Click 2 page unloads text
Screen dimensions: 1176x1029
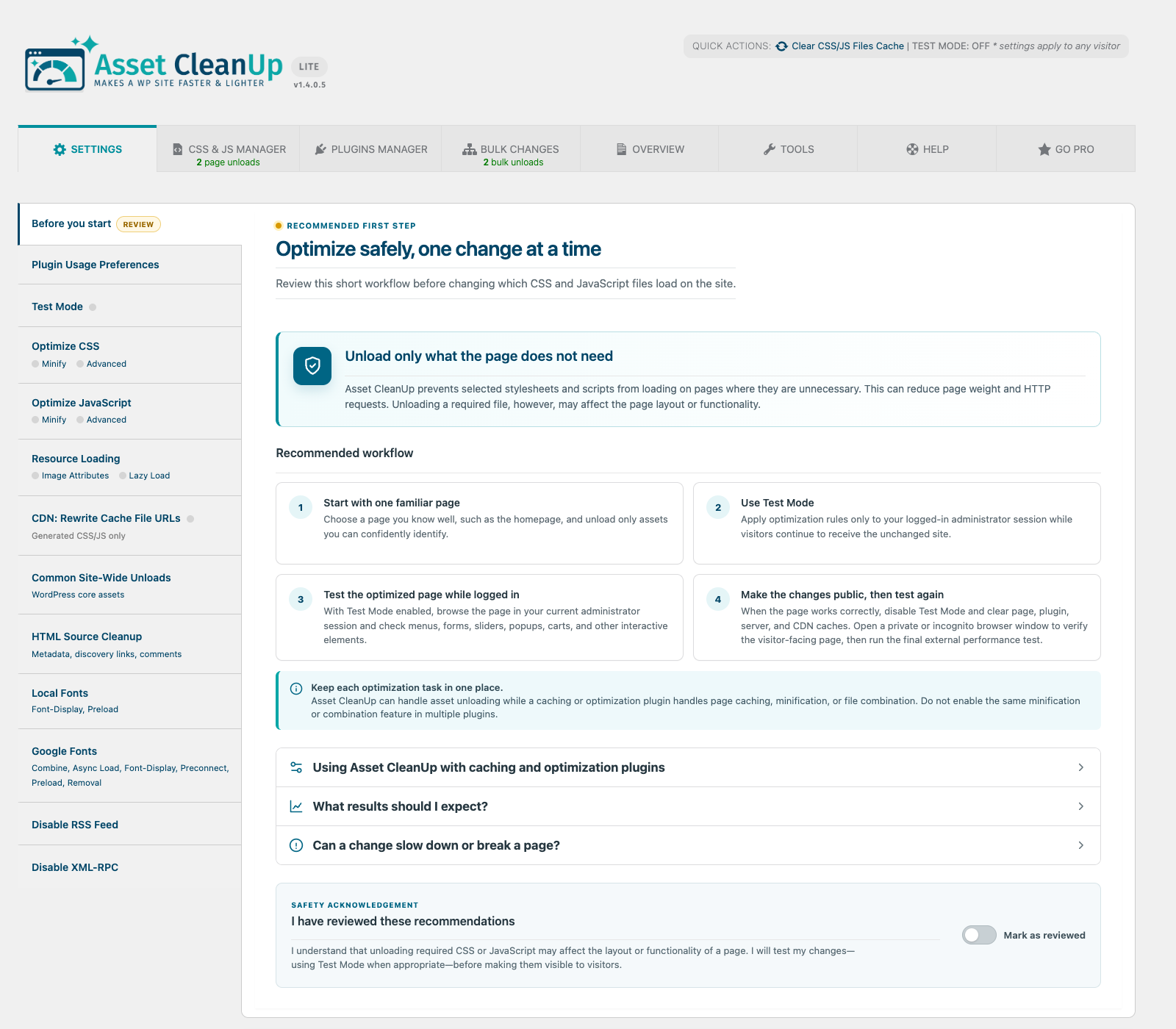228,162
